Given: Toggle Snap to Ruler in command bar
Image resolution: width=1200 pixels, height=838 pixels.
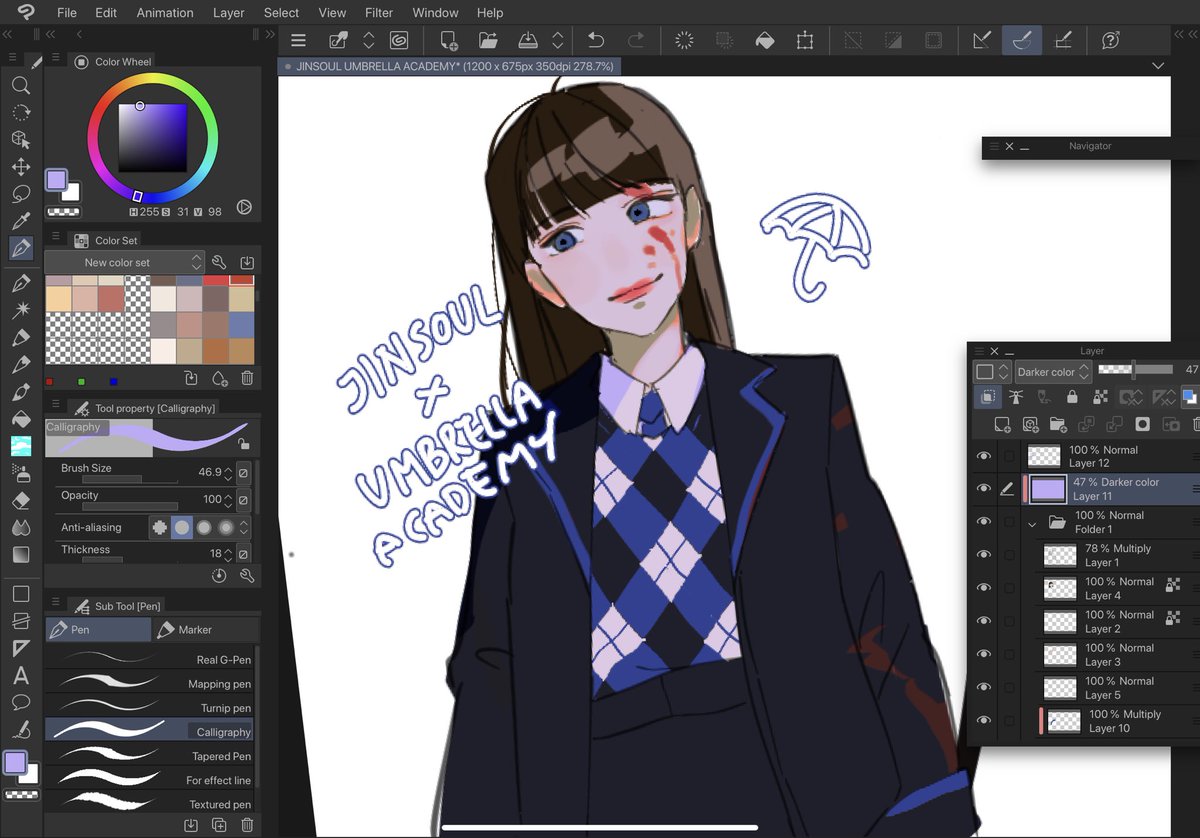Looking at the screenshot, I should pos(980,41).
